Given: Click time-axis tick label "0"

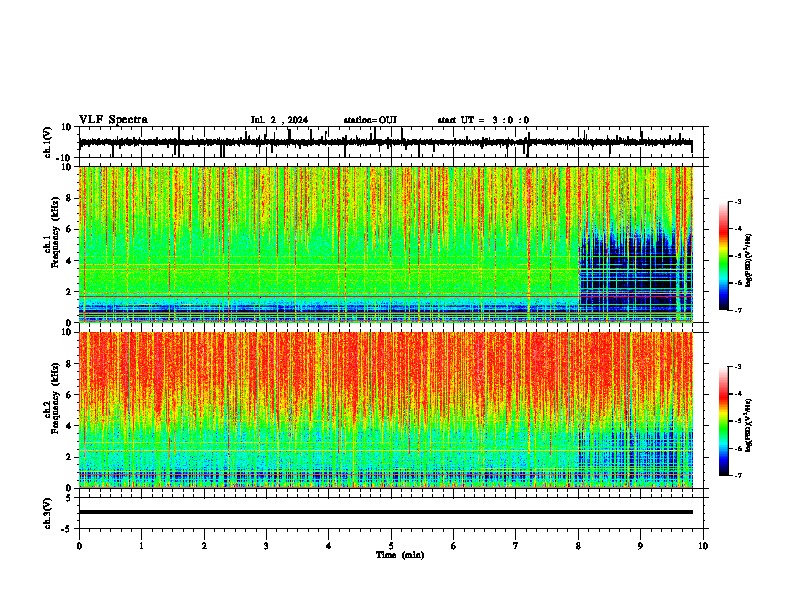Looking at the screenshot, I should (79, 546).
